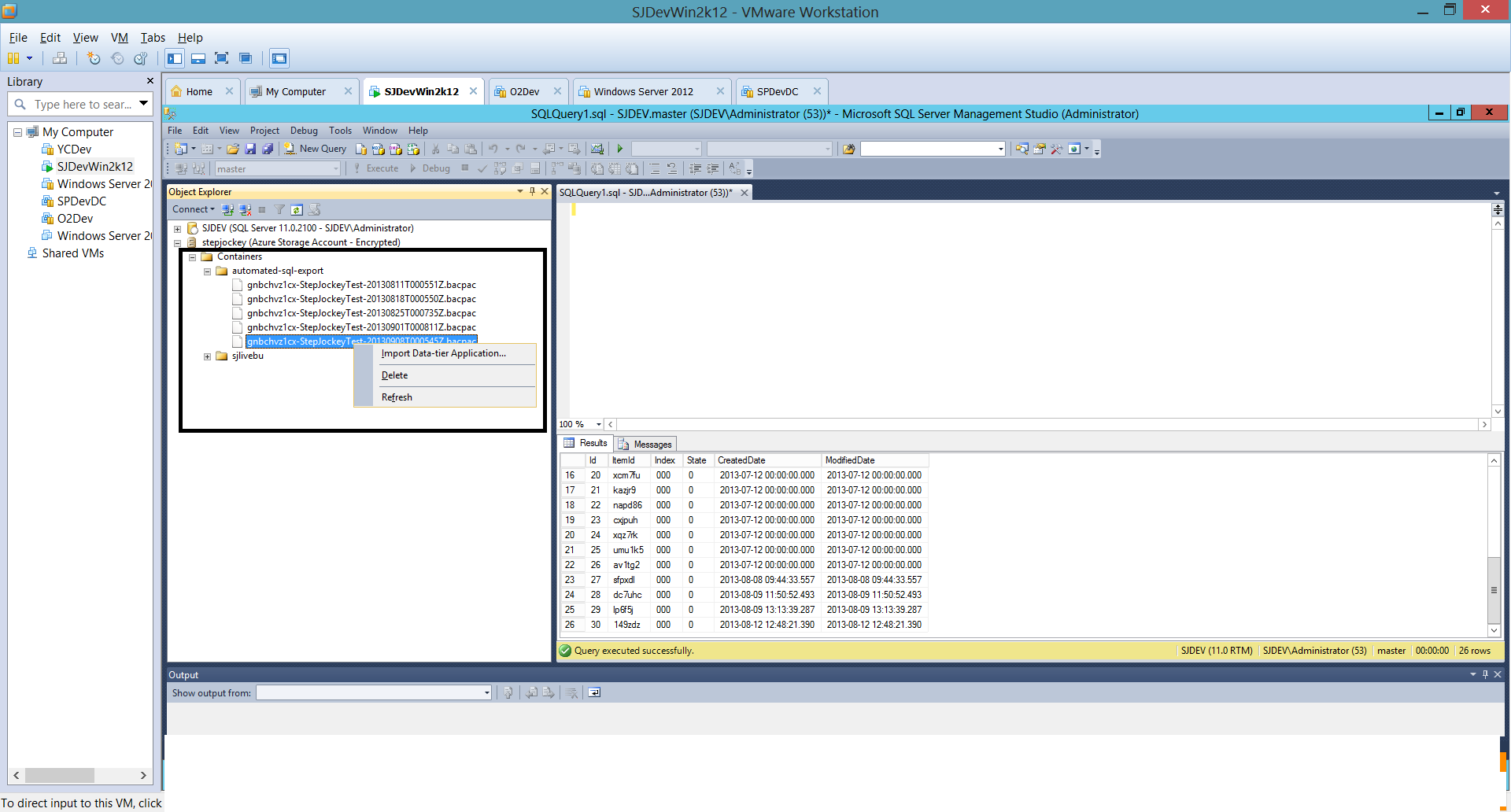The height and width of the screenshot is (812, 1511).
Task: Choose Refresh from the context menu
Action: [x=444, y=397]
